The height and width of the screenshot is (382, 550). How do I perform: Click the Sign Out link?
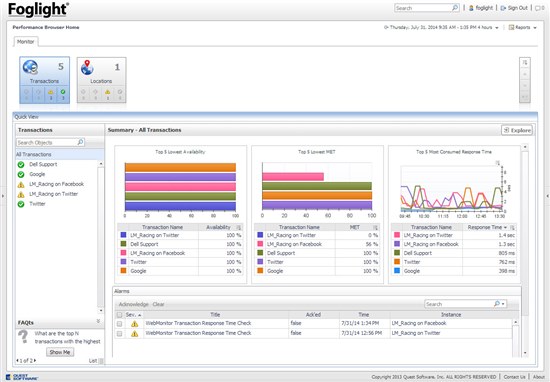coord(517,8)
